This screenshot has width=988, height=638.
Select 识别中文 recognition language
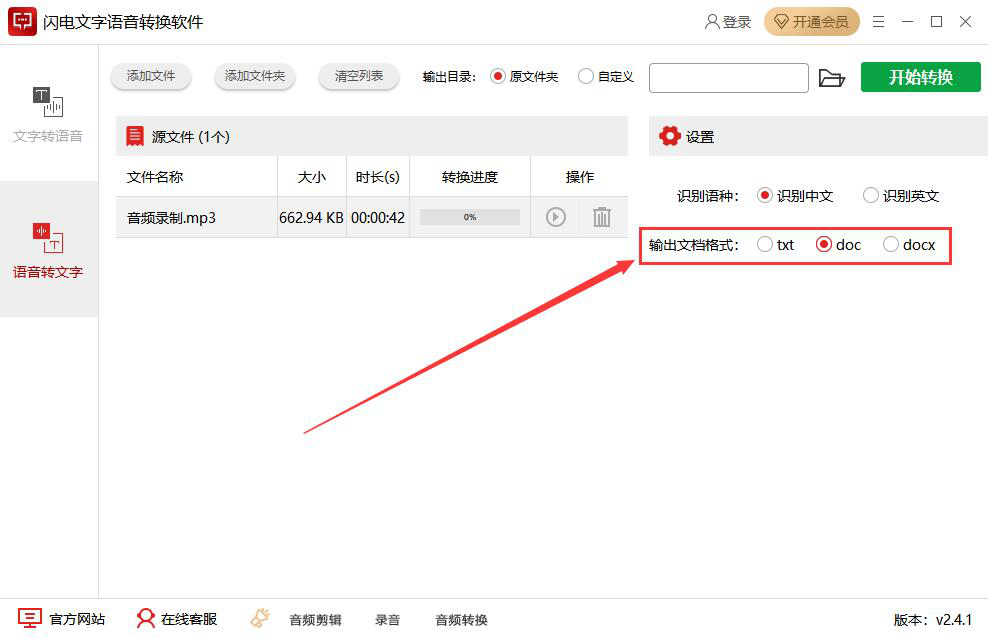pos(795,196)
